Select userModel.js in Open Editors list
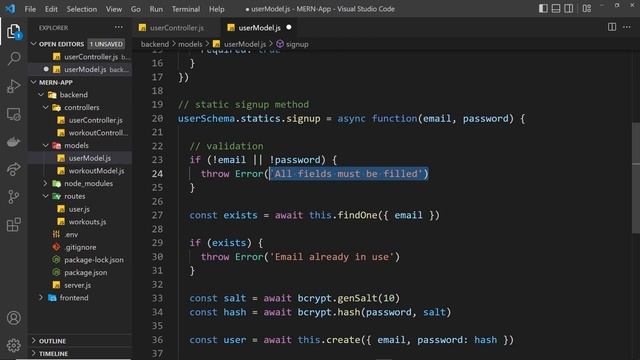This screenshot has height=360, width=640. (80, 69)
